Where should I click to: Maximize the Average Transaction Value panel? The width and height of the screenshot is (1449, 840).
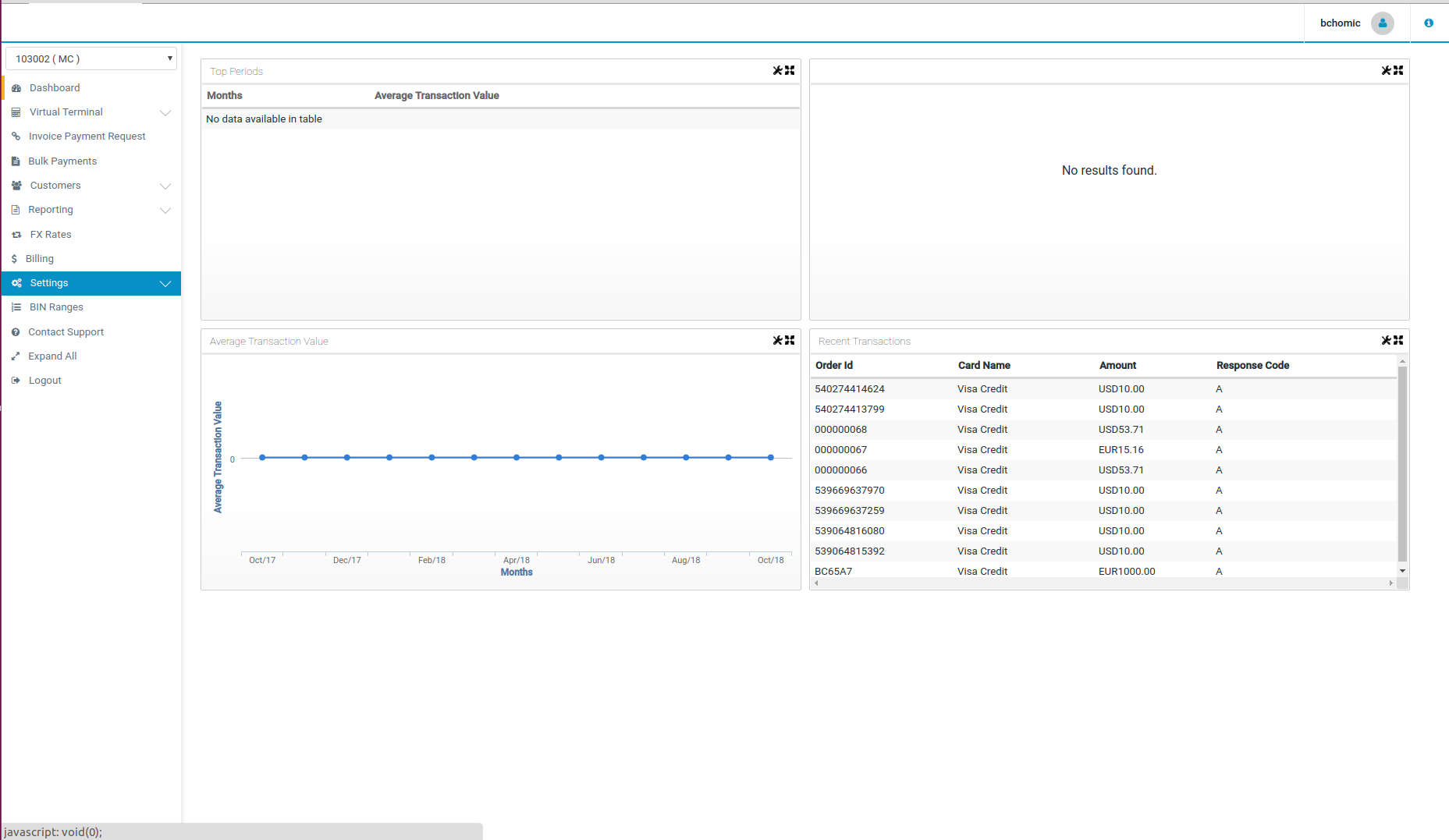click(790, 340)
